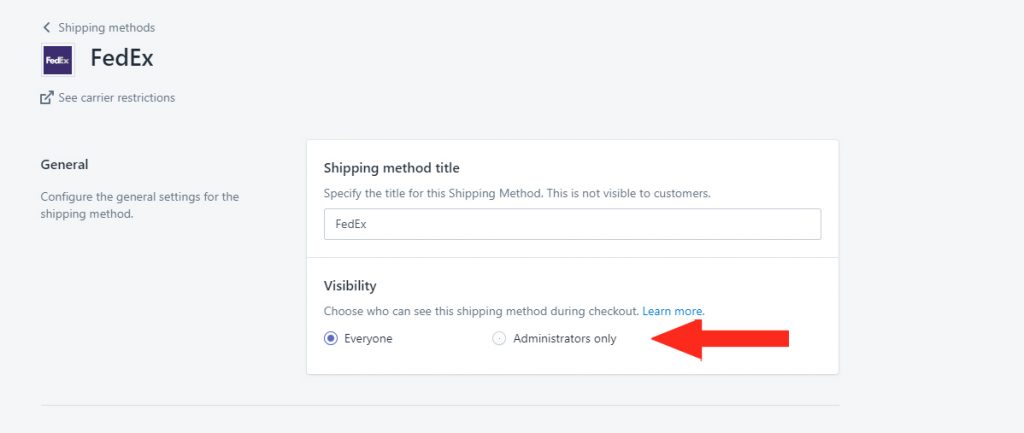Click the FedEx page title

(x=121, y=58)
